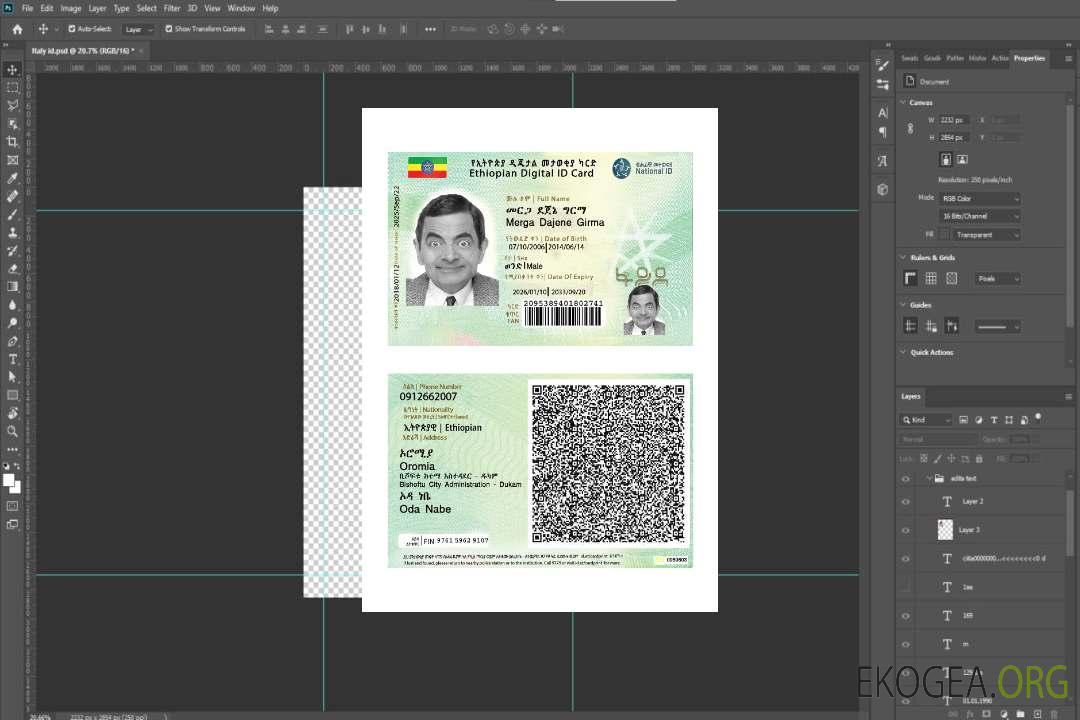Select the Clone Stamp tool

[12, 233]
